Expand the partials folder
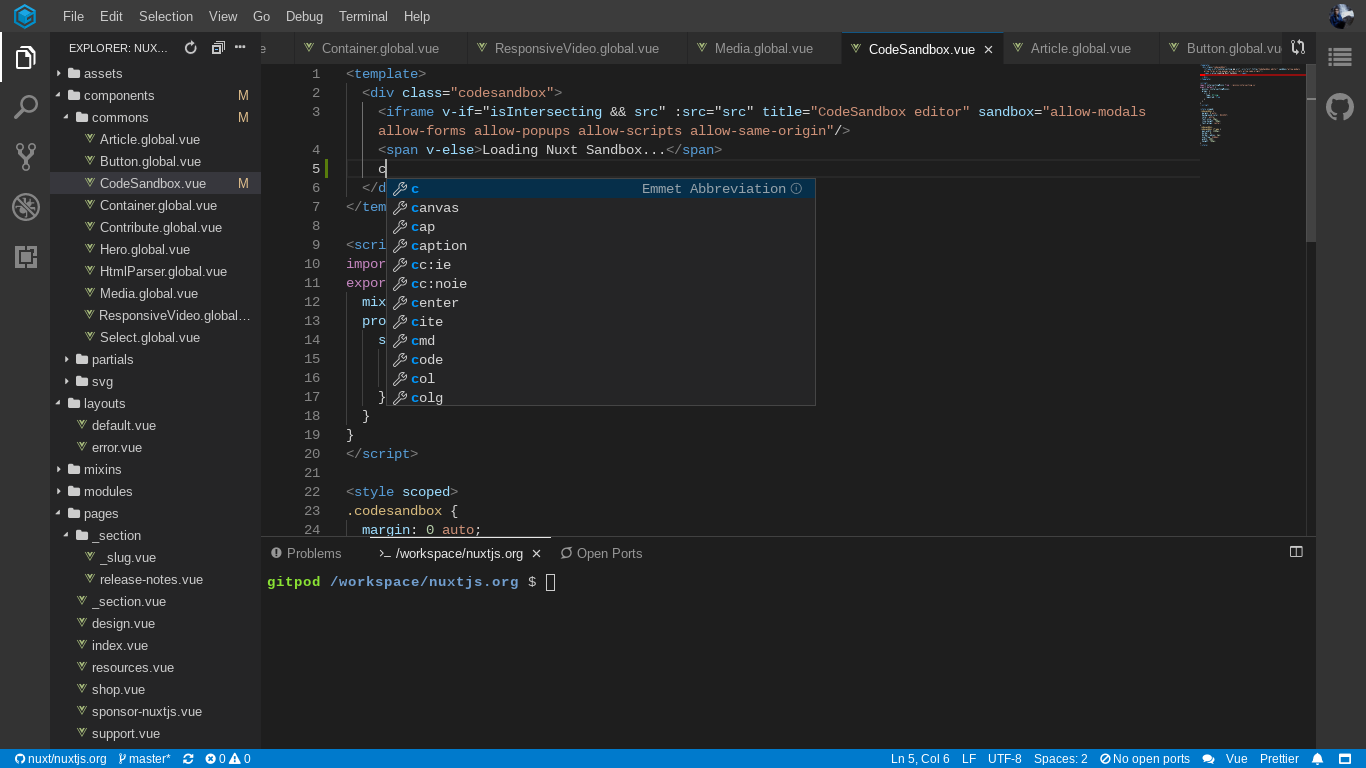The width and height of the screenshot is (1366, 768). (x=112, y=359)
